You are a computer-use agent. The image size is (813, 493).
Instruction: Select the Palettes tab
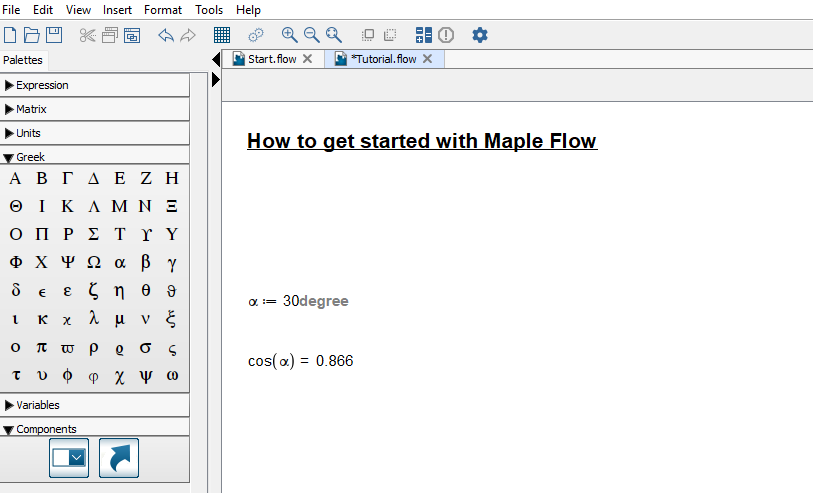tap(23, 60)
